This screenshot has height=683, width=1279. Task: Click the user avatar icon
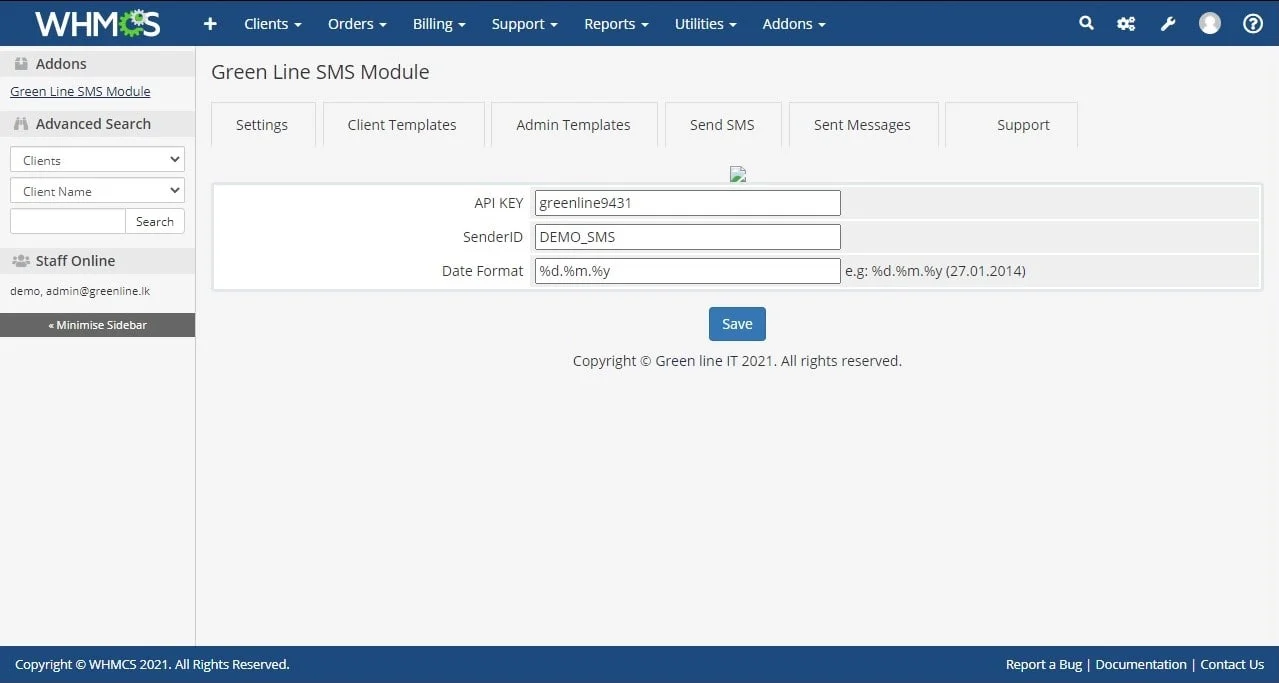tap(1209, 23)
